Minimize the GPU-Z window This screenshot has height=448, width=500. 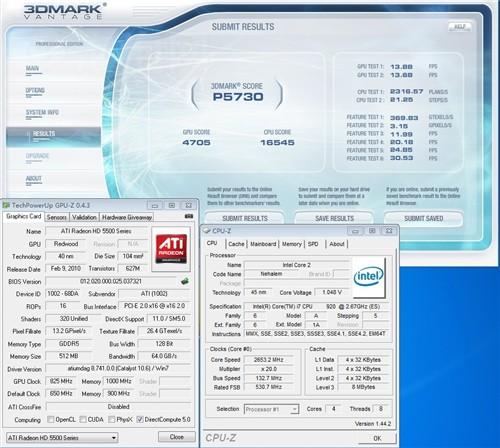click(x=155, y=205)
